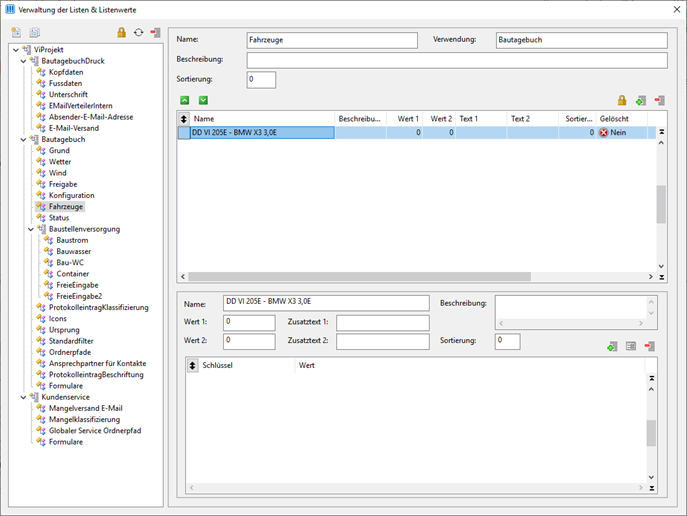Click the new sublist icon beside new list
Viewport: 687px width, 516px height.
click(35, 32)
